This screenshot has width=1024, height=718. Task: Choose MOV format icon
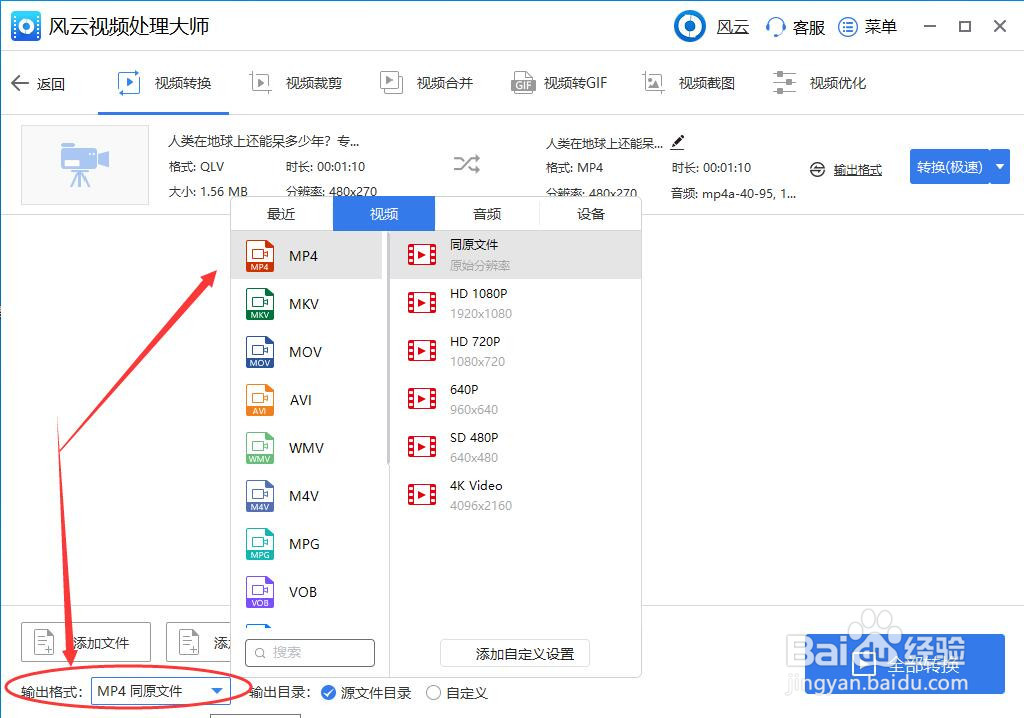[x=259, y=351]
